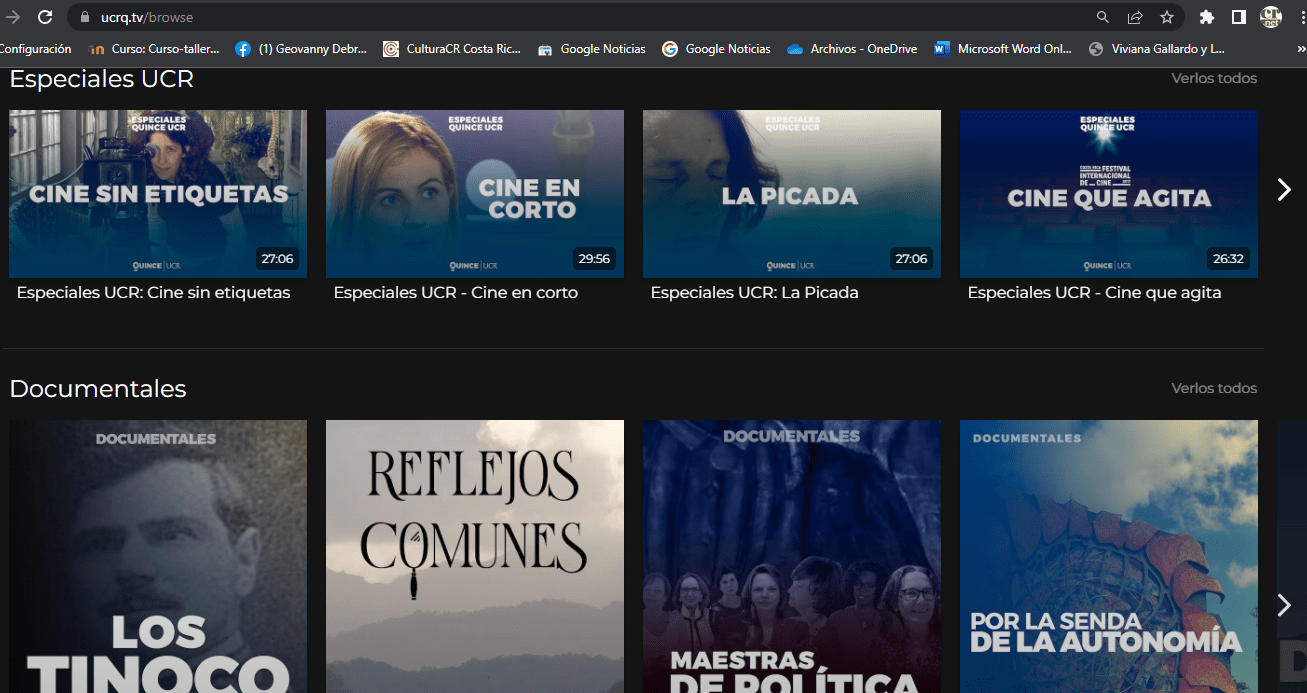Click the padlock site info icon
The height and width of the screenshot is (693, 1307).
(x=84, y=17)
